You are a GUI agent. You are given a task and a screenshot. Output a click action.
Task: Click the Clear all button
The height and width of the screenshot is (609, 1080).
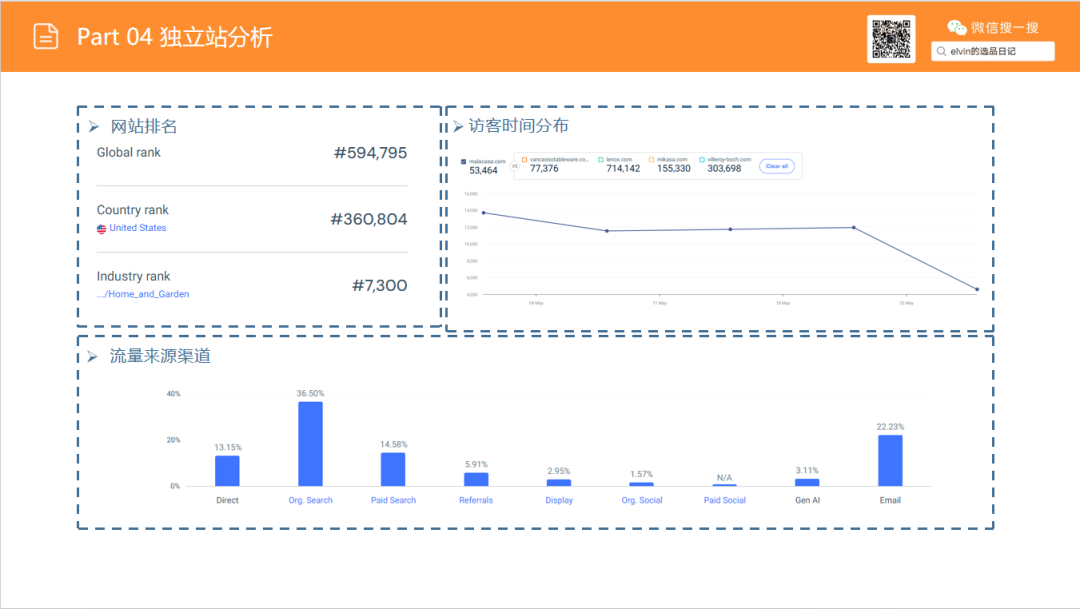[777, 166]
